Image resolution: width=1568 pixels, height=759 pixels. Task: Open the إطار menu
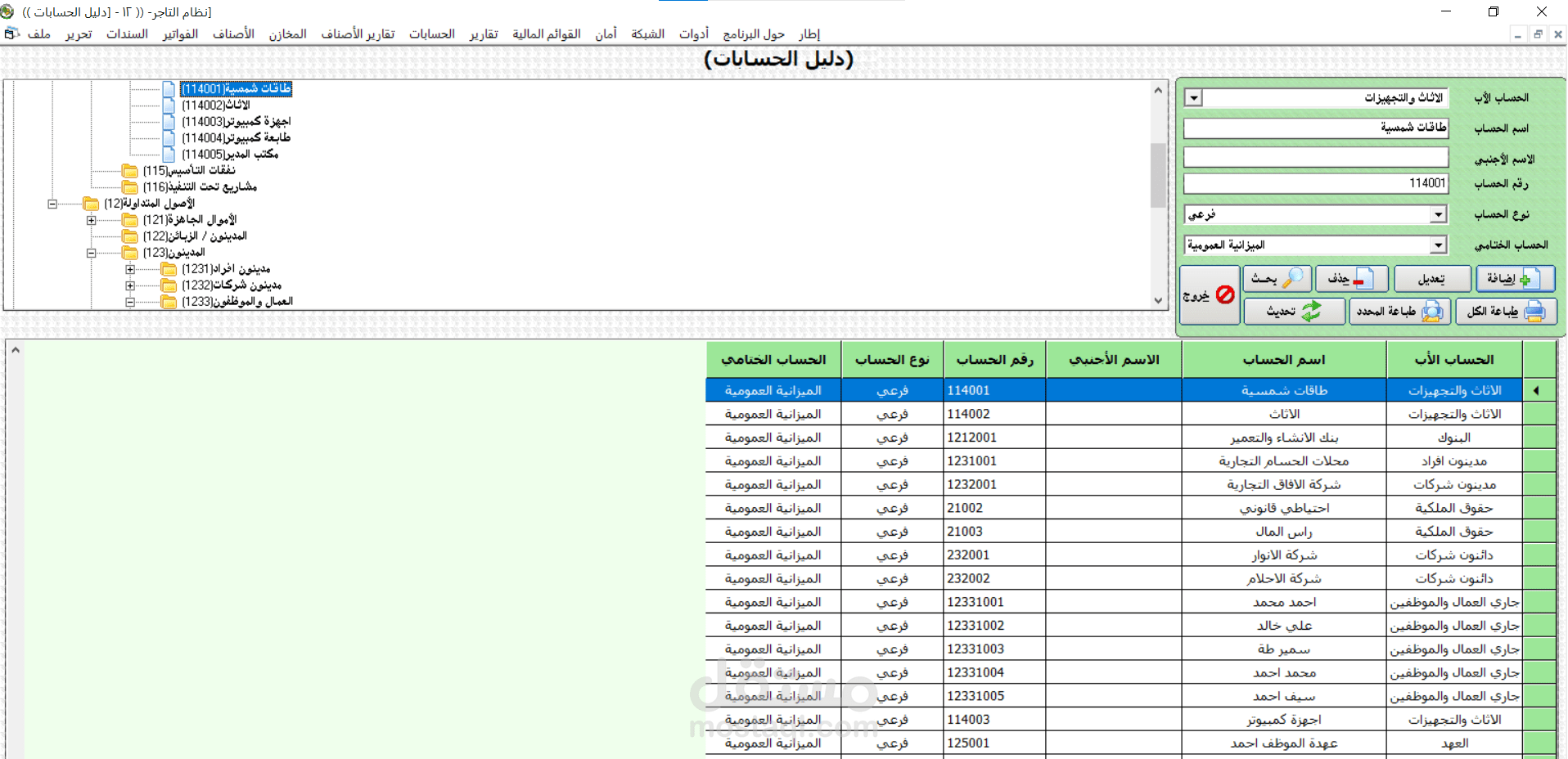(809, 34)
